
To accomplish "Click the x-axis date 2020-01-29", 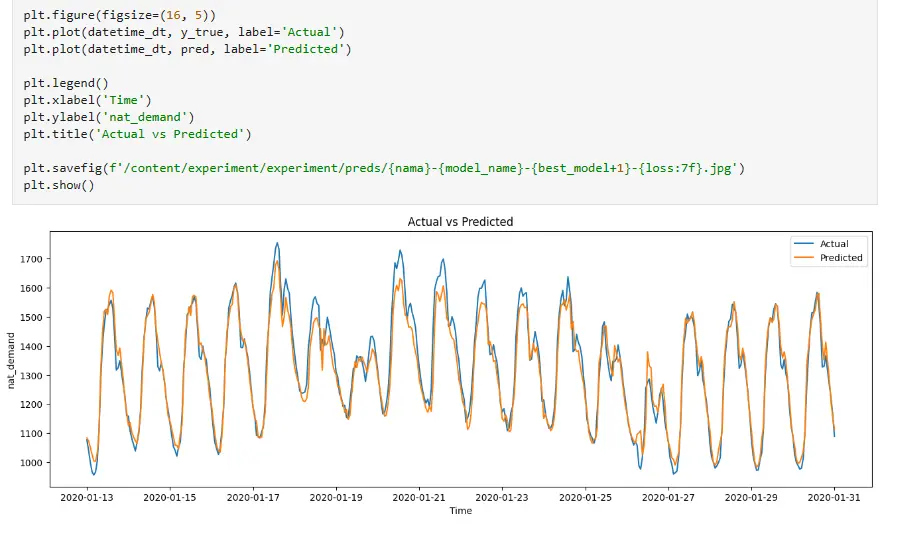I will (751, 497).
